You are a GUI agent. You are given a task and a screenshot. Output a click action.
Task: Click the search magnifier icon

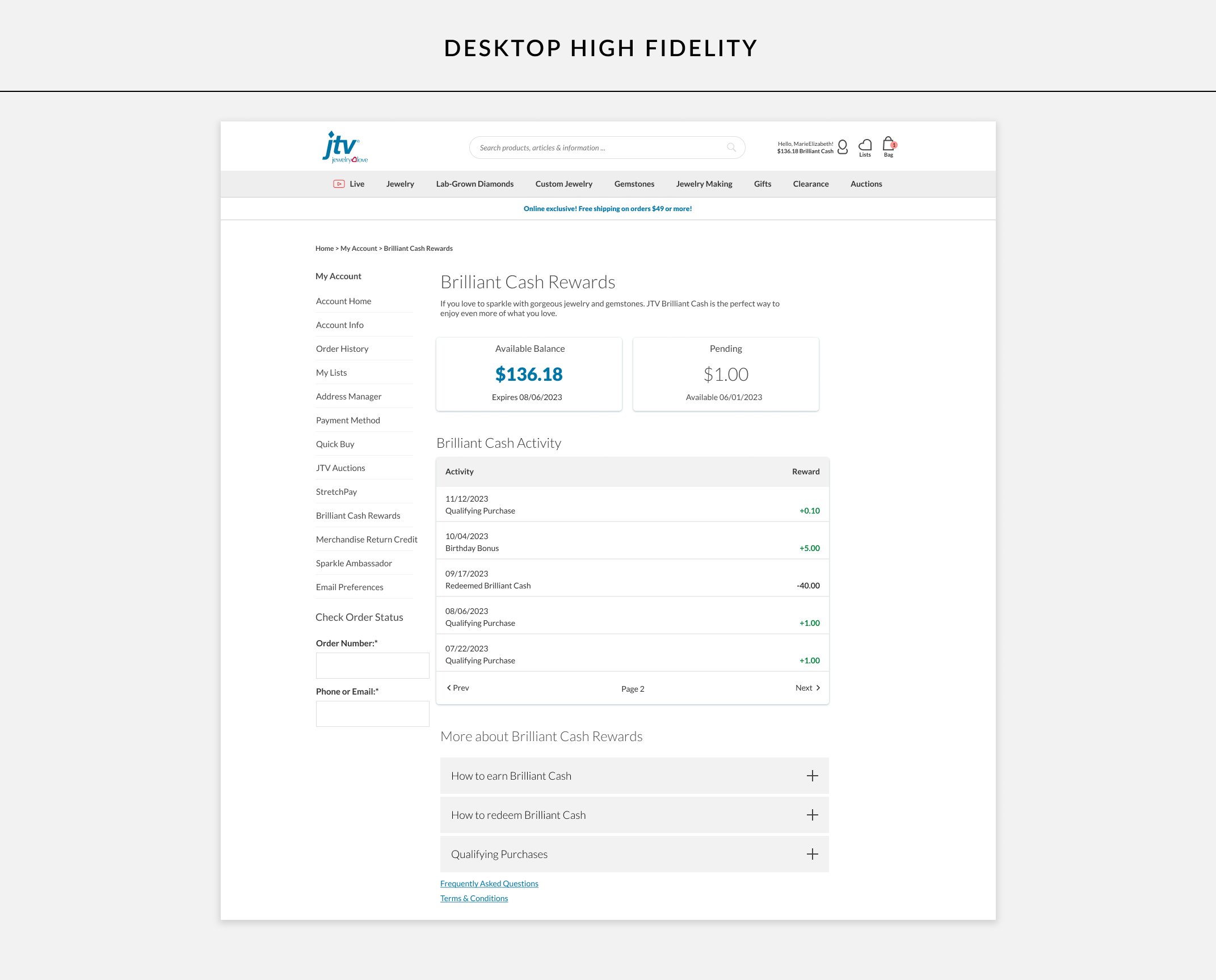(x=731, y=148)
